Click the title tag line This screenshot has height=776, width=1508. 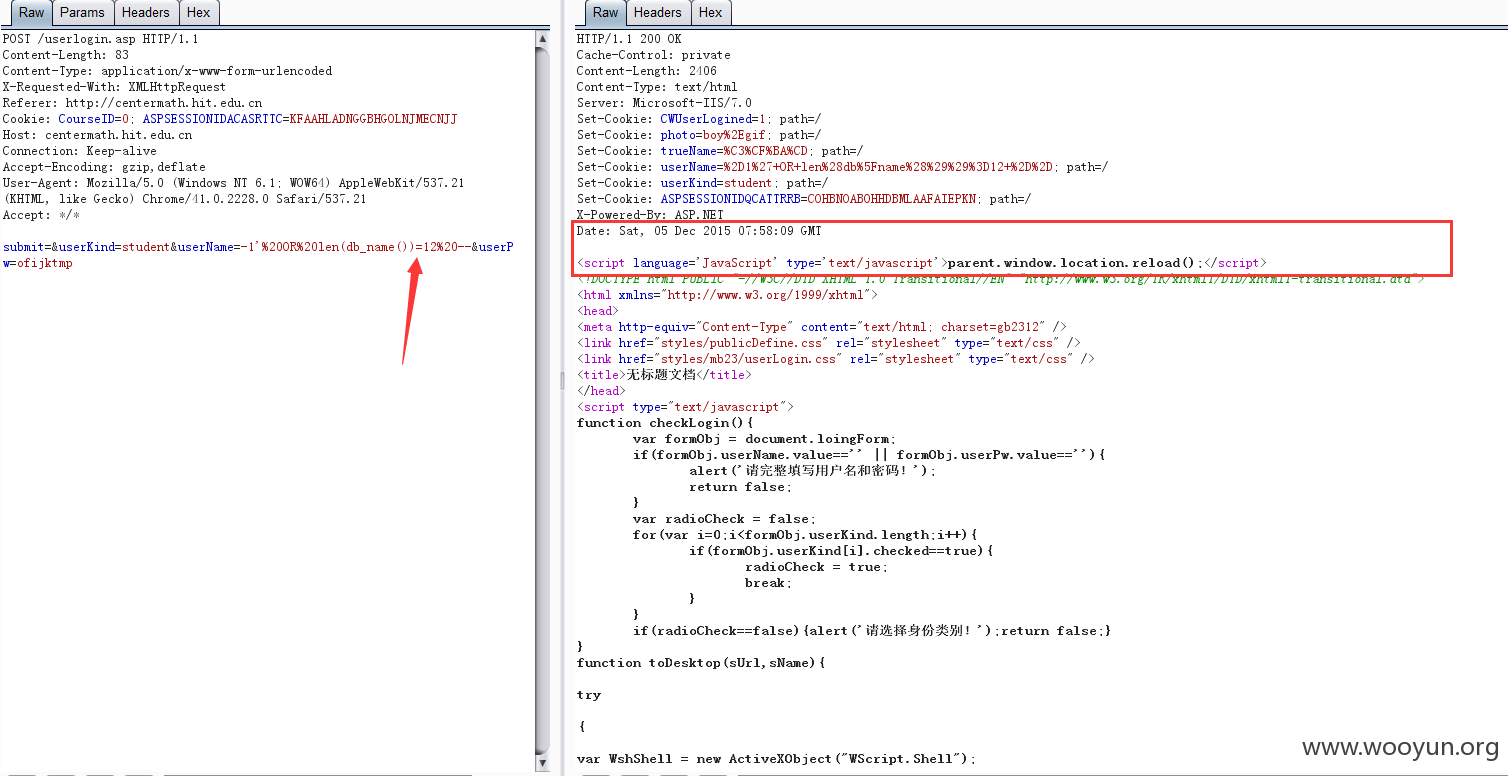[x=664, y=375]
